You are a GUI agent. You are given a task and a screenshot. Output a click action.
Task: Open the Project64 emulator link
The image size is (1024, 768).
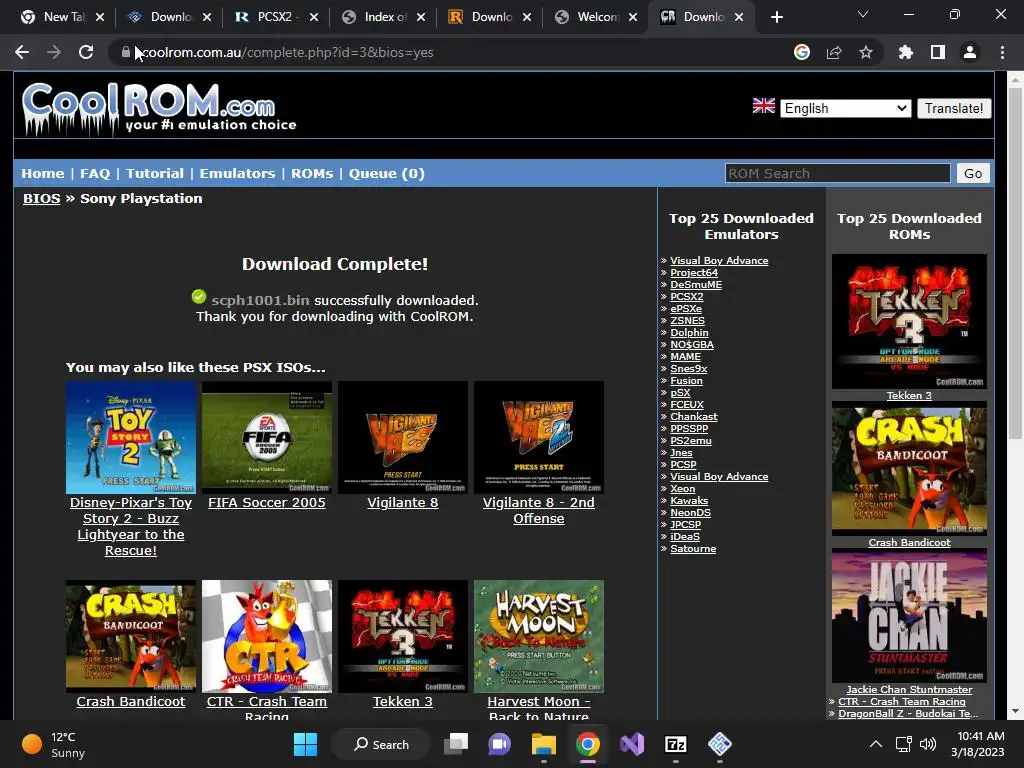(694, 272)
